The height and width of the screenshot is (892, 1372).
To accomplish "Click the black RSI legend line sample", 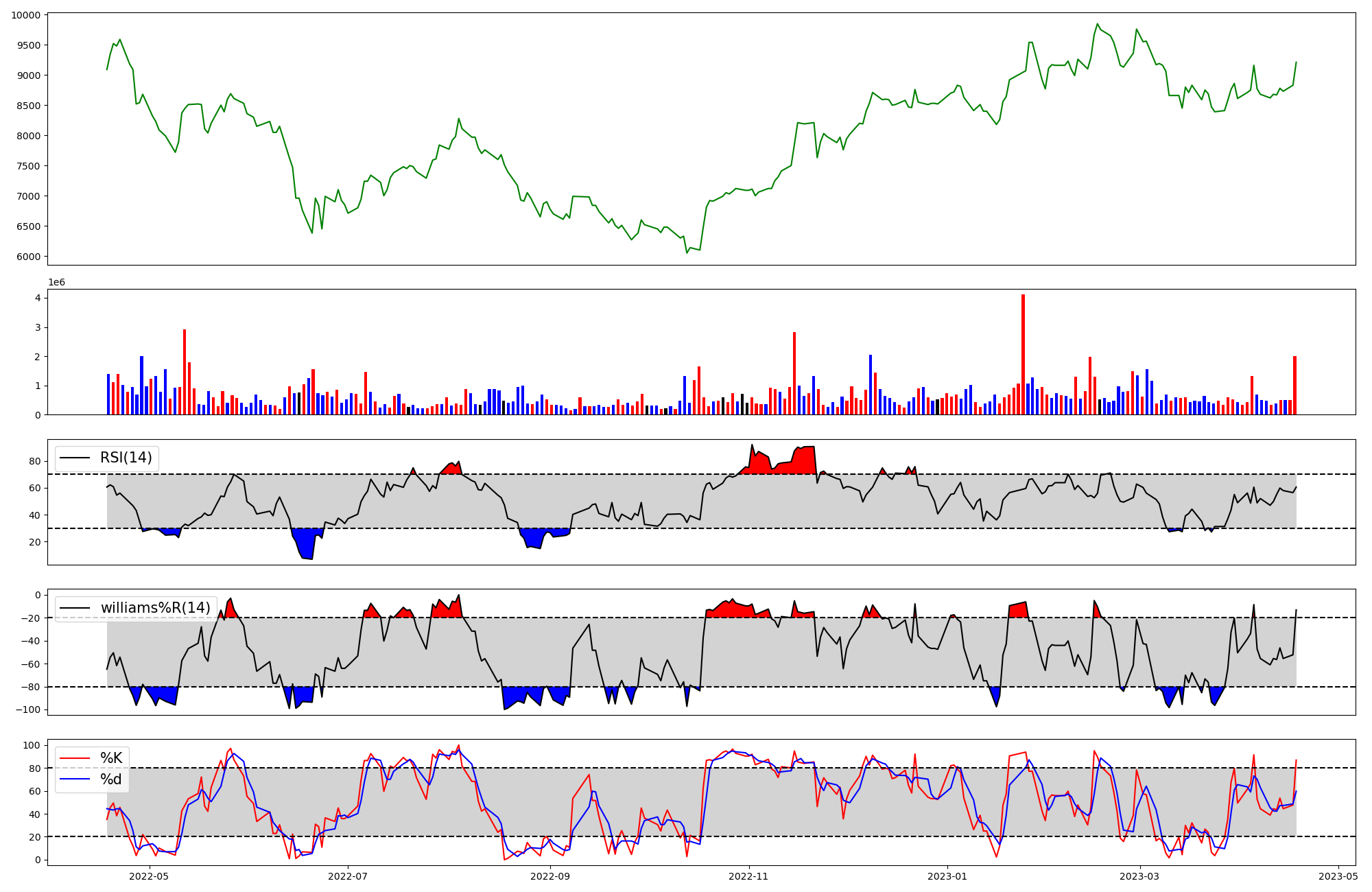I will point(75,458).
